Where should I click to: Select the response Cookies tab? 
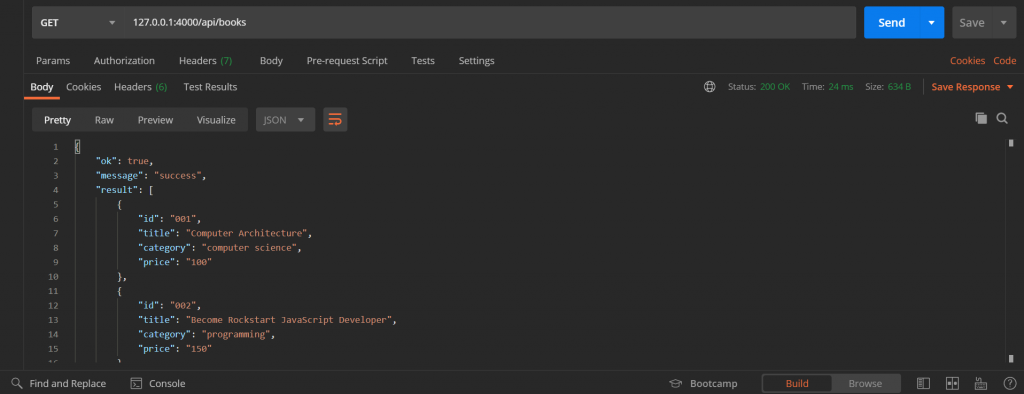coord(84,86)
